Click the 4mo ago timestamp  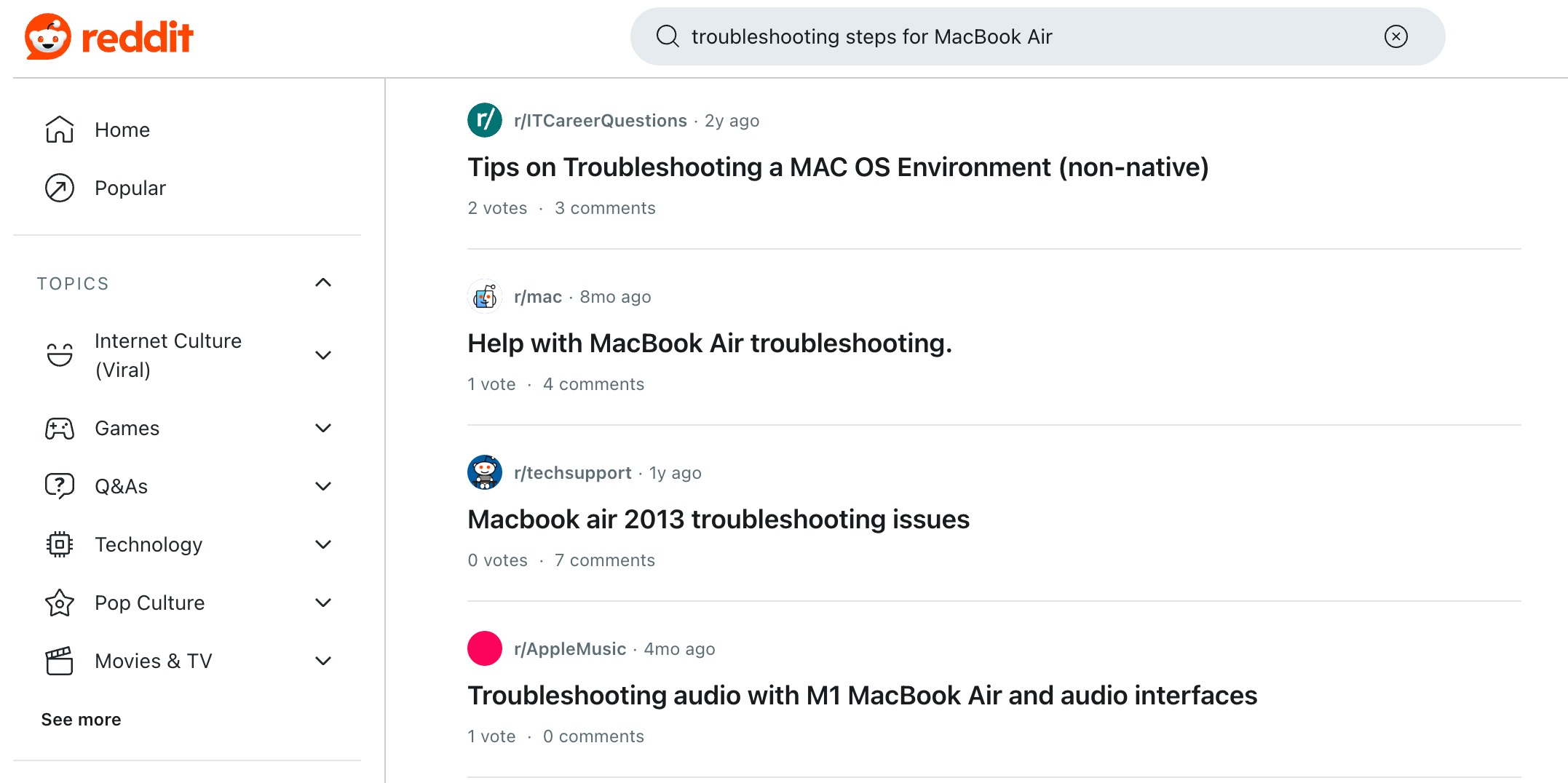click(679, 649)
